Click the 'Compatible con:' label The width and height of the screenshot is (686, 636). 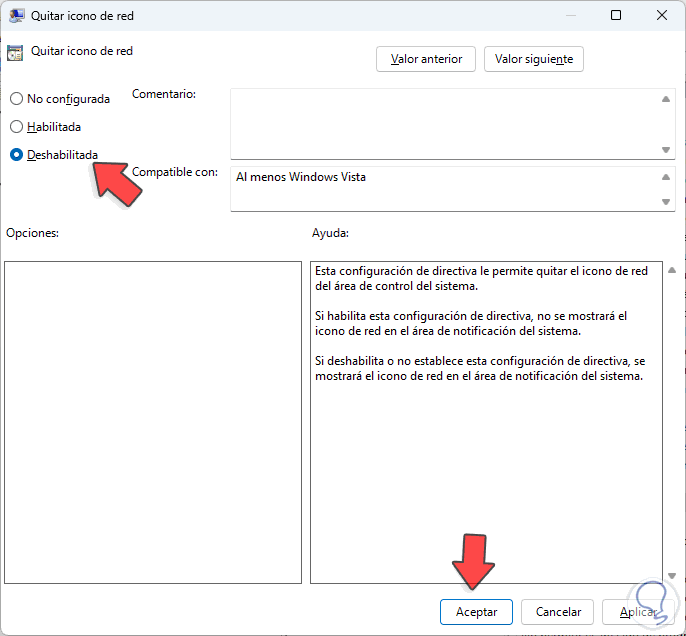[175, 172]
